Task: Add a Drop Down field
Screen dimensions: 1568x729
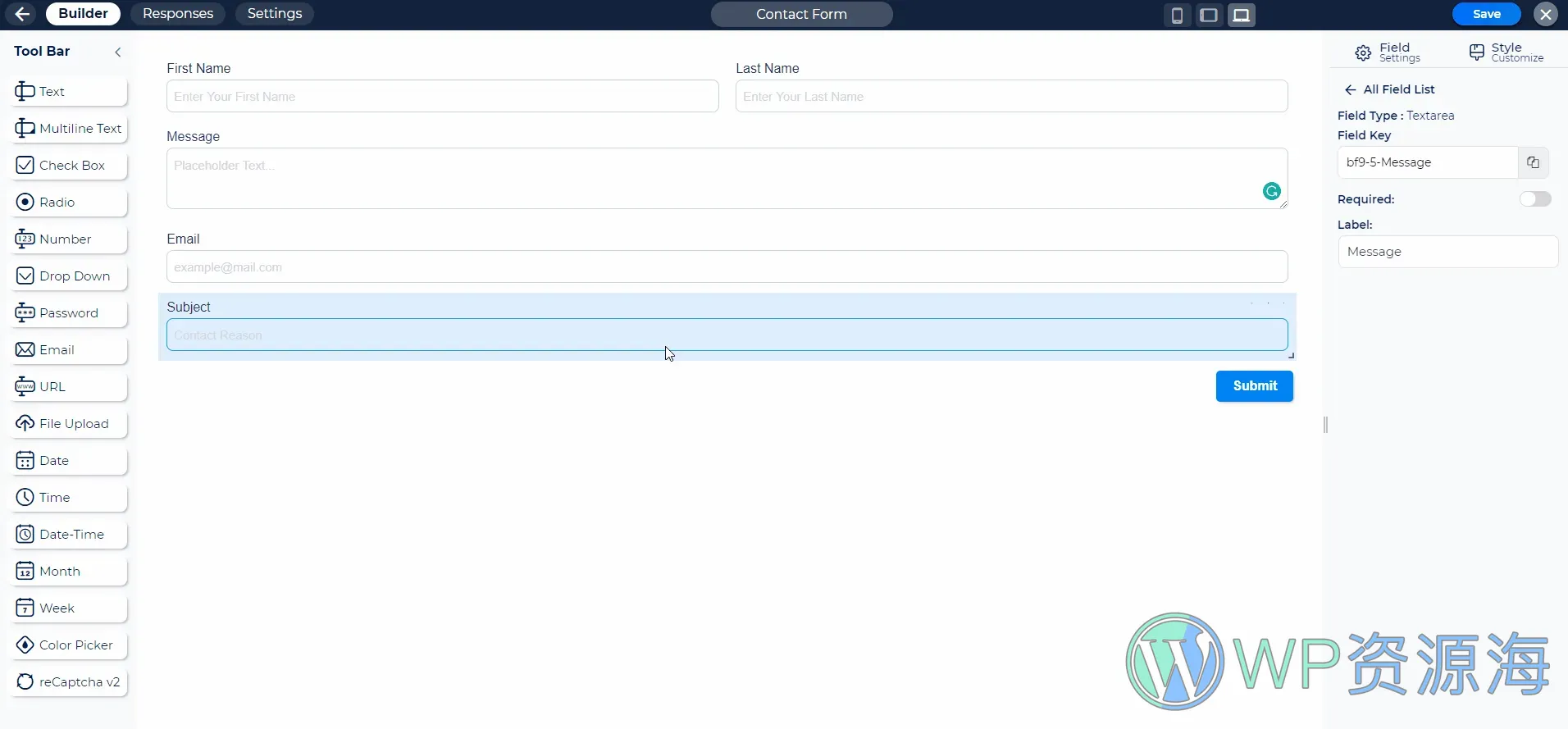Action: [x=71, y=276]
